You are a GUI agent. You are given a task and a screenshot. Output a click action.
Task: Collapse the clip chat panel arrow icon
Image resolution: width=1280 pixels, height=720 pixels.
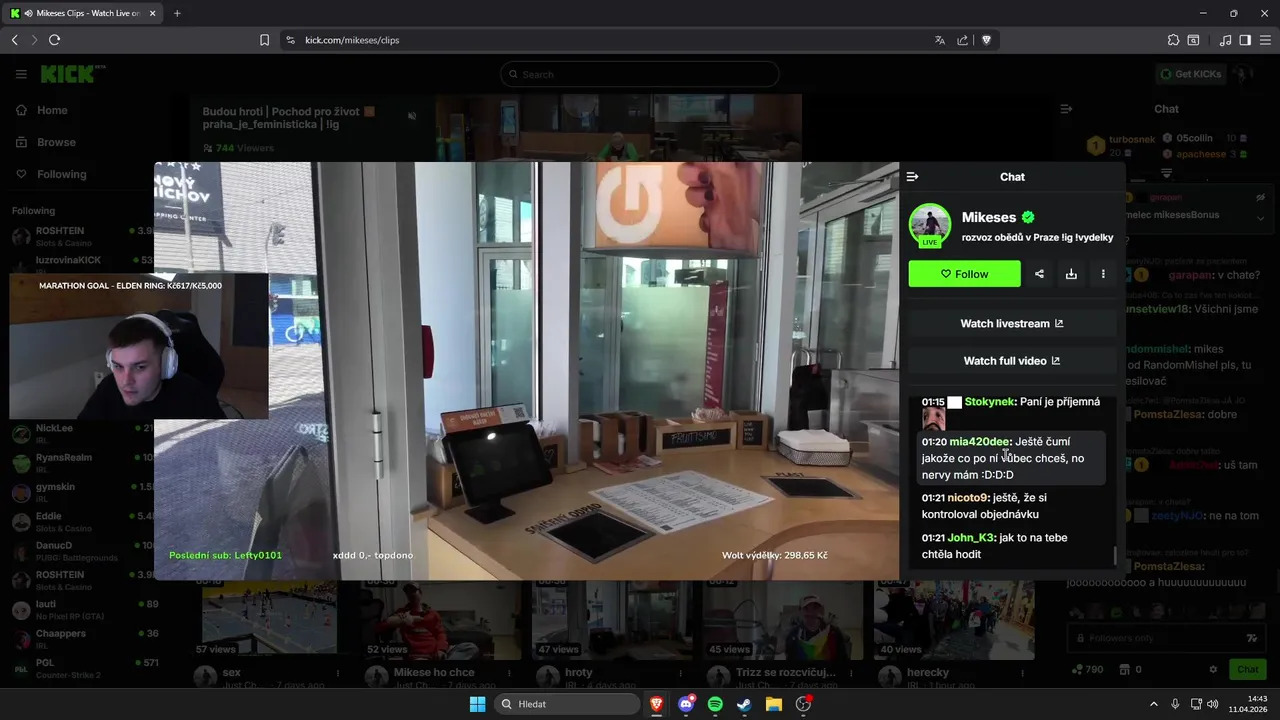click(912, 177)
